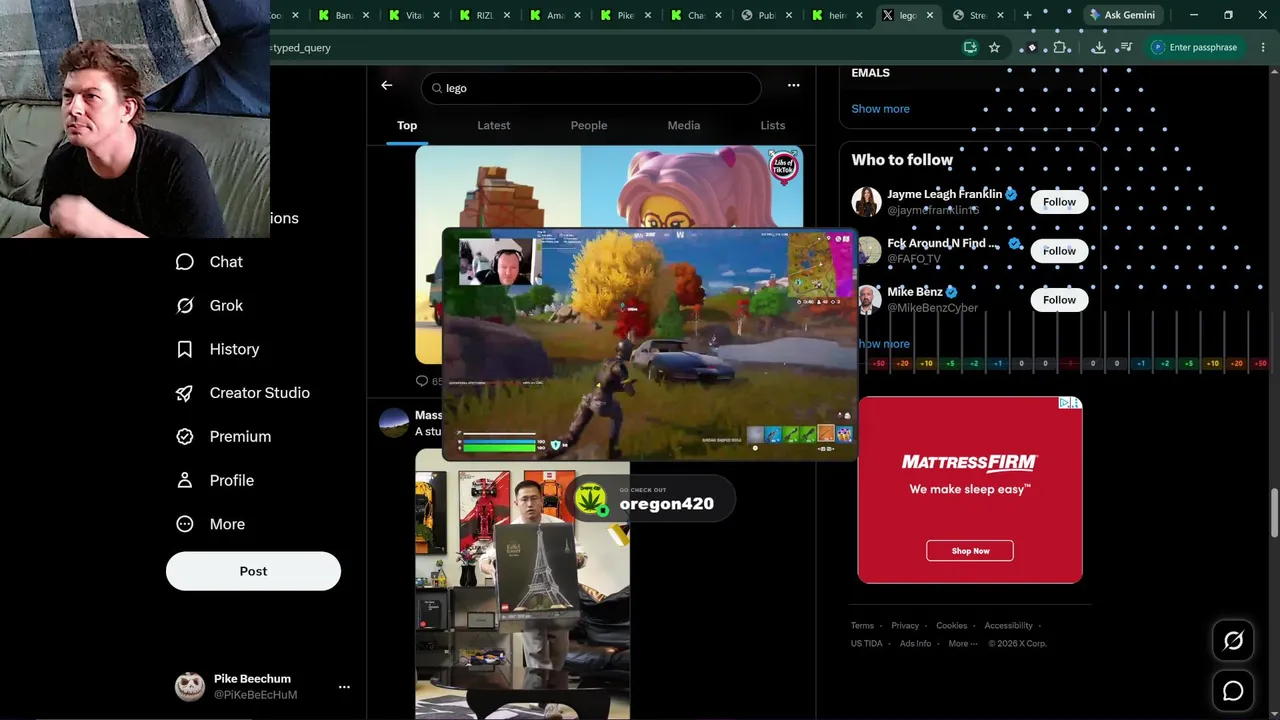Open the floating messages chat button

pos(1233,691)
